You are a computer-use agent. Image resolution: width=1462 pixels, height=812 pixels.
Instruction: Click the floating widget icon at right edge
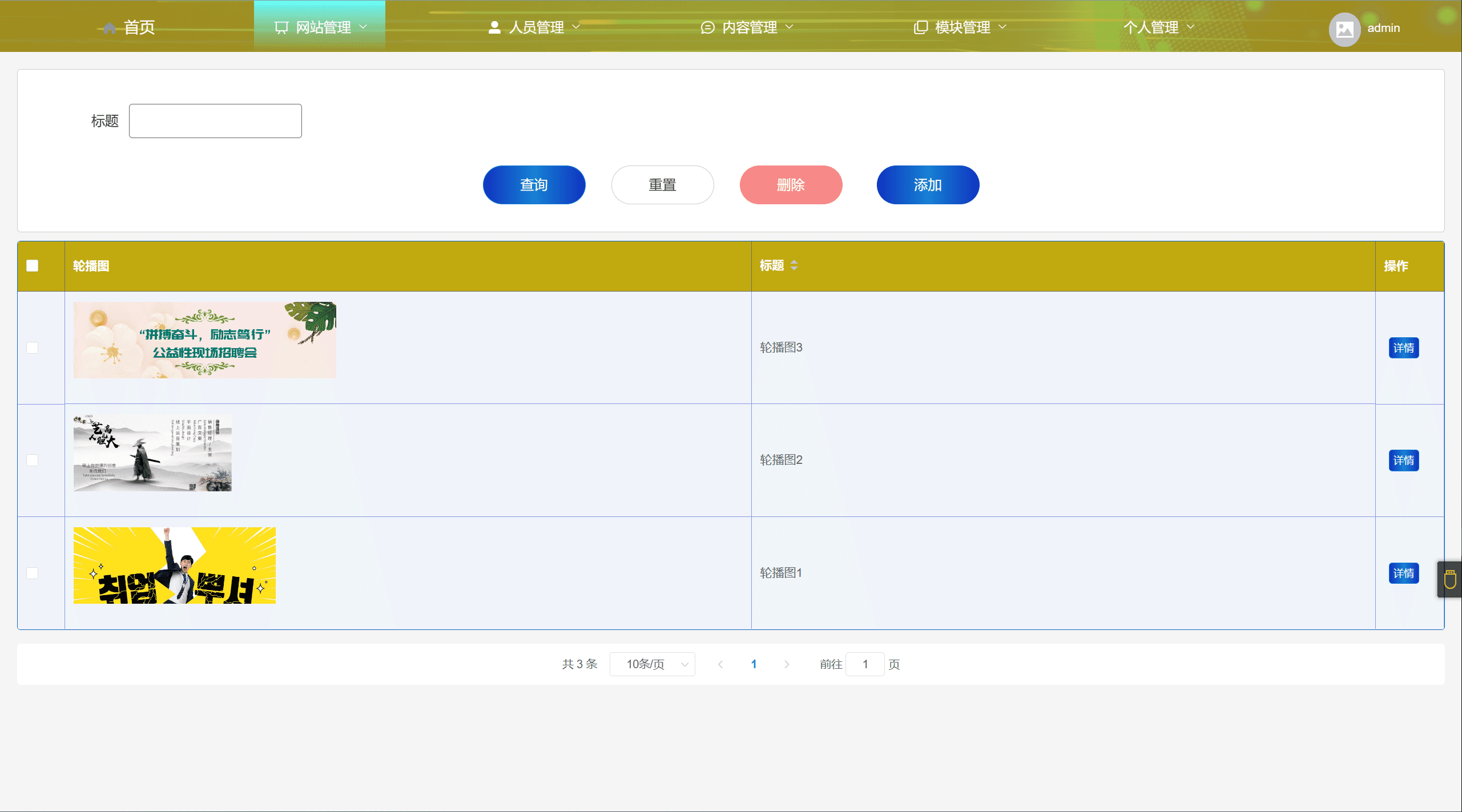click(1449, 579)
